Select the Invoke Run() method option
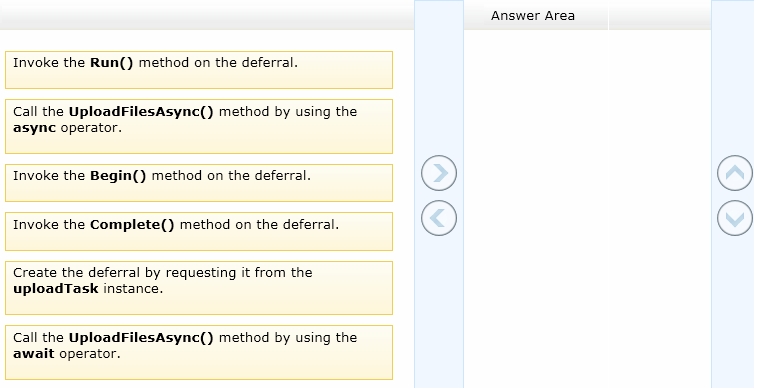Image resolution: width=757 pixels, height=389 pixels. [199, 70]
